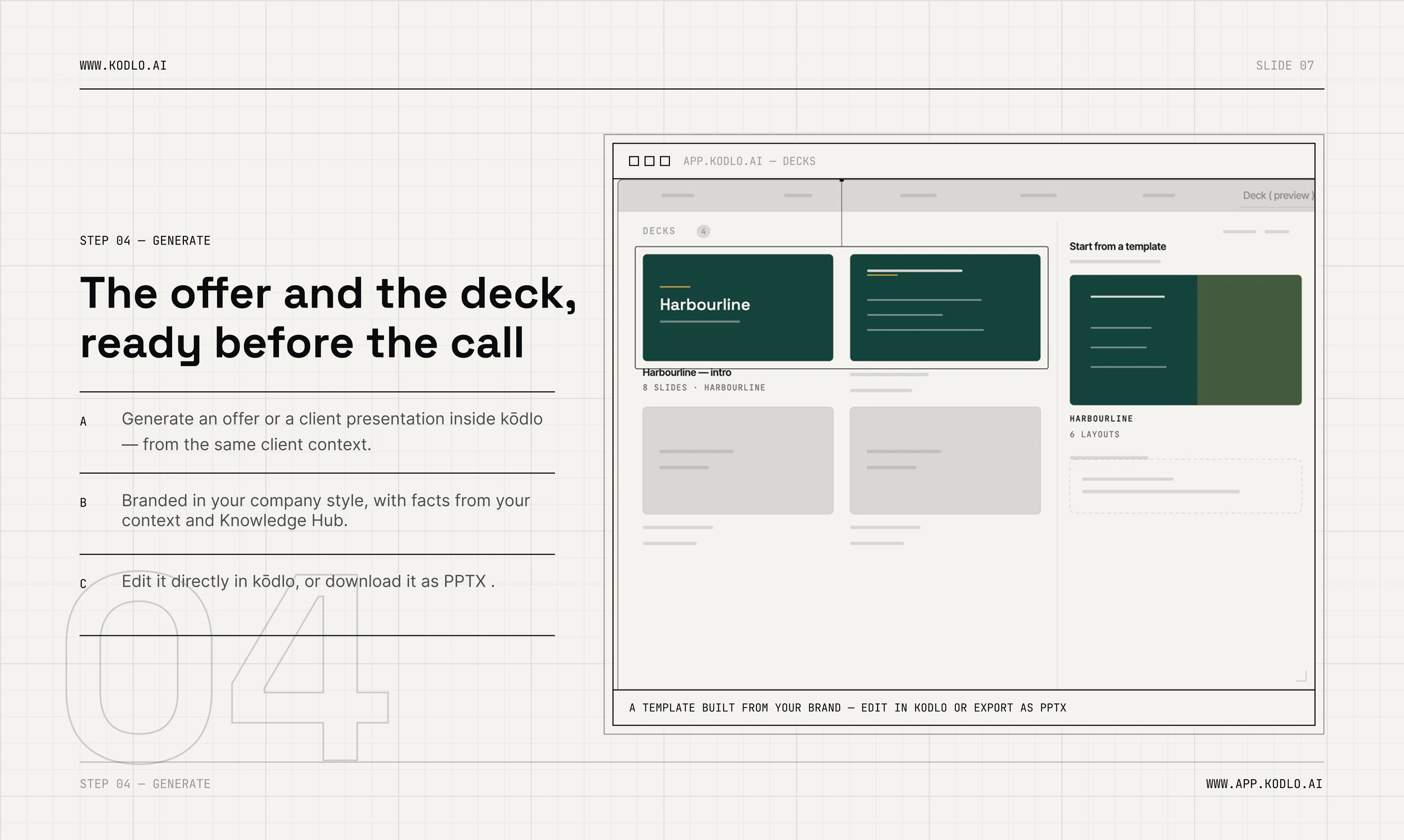Image resolution: width=1404 pixels, height=840 pixels.
Task: Click the 'Start from a template' heading
Action: (x=1117, y=246)
